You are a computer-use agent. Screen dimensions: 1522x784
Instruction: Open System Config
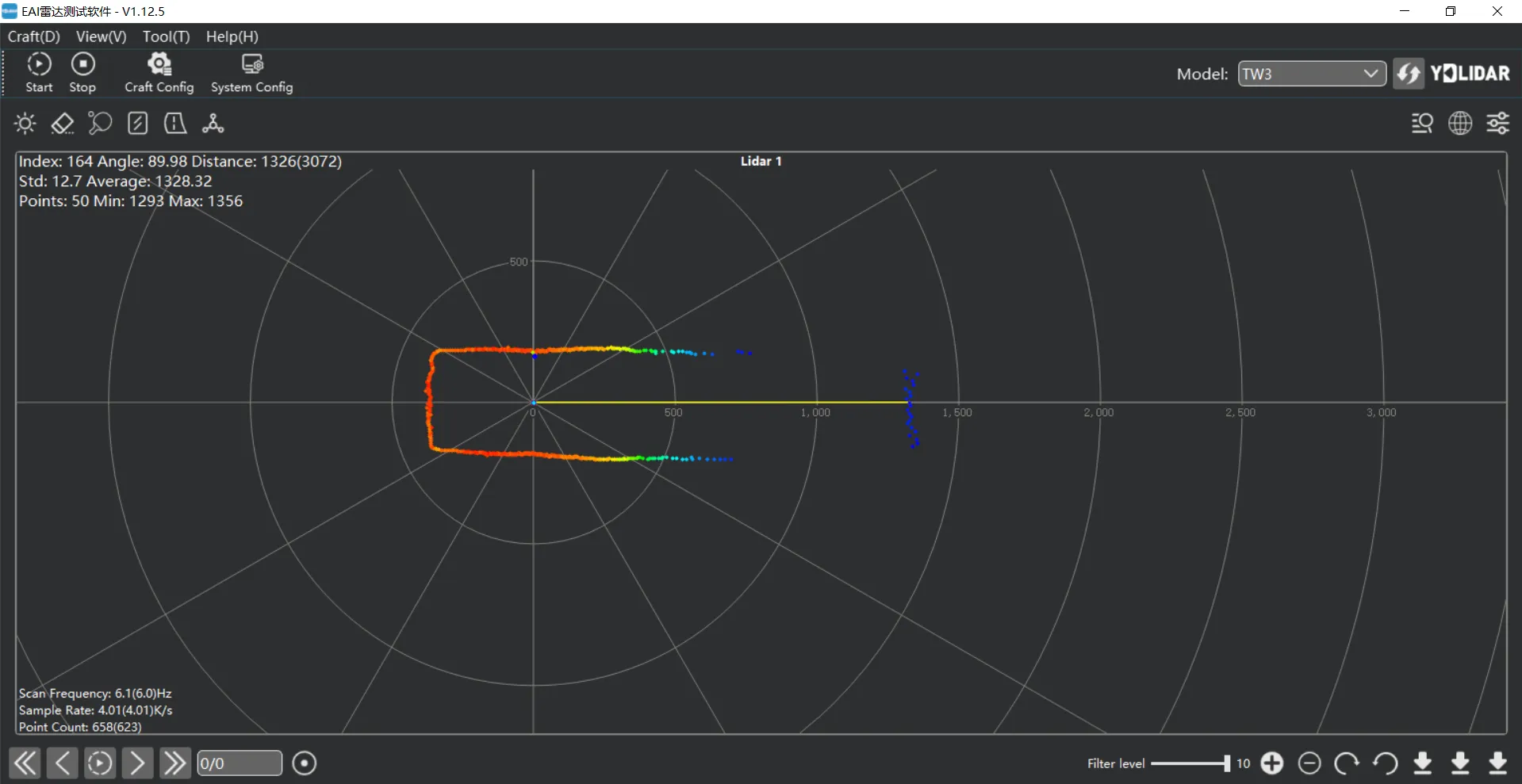coord(252,73)
